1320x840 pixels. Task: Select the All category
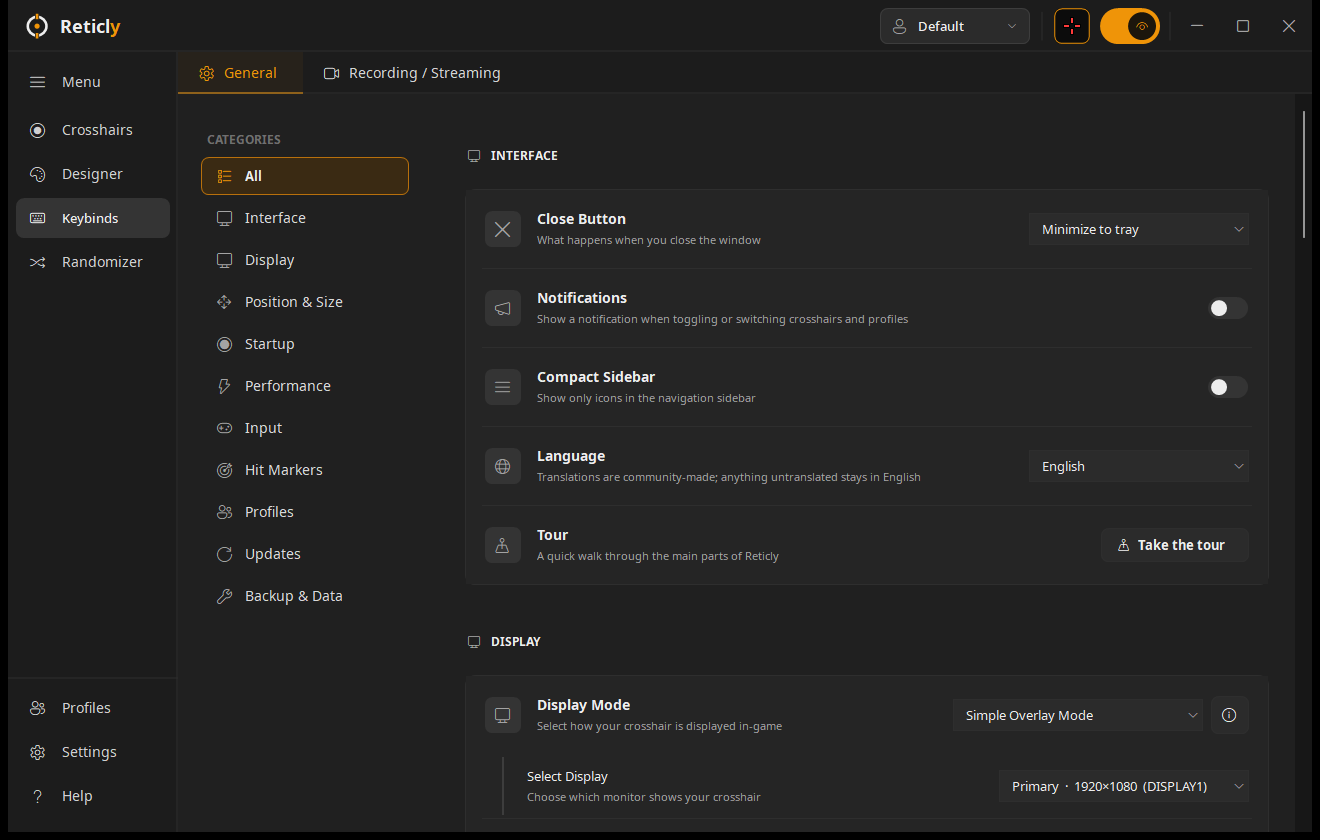click(305, 176)
